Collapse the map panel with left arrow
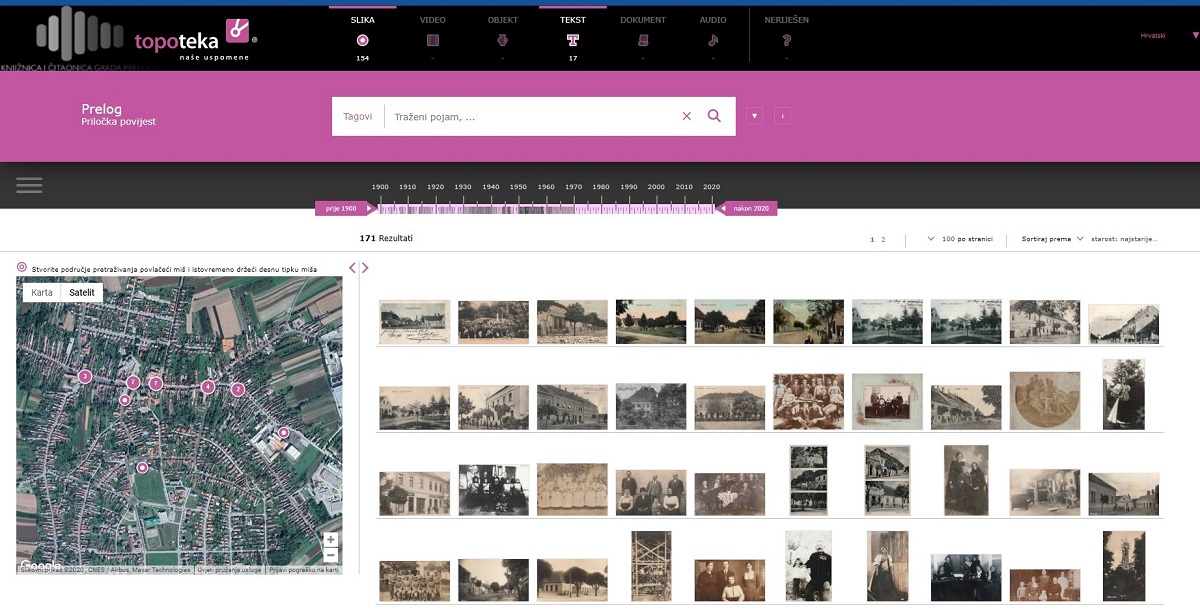The image size is (1200, 613). pos(352,267)
